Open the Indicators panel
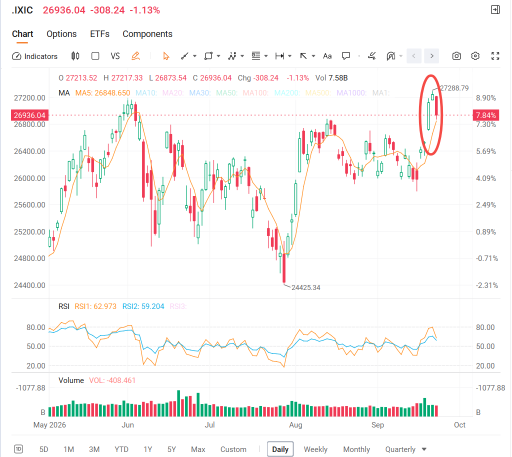 [35, 56]
